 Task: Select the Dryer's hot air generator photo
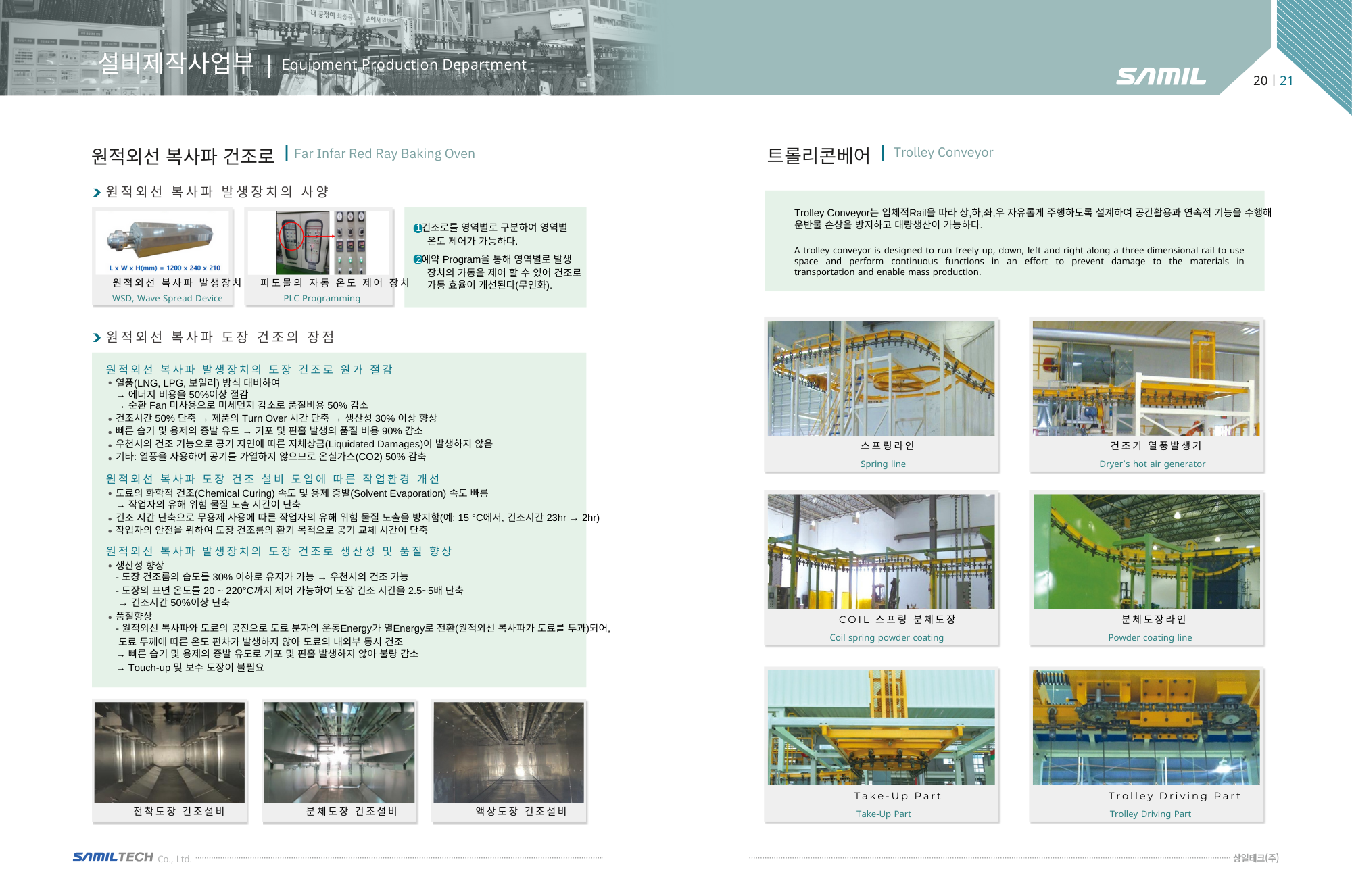(1146, 378)
